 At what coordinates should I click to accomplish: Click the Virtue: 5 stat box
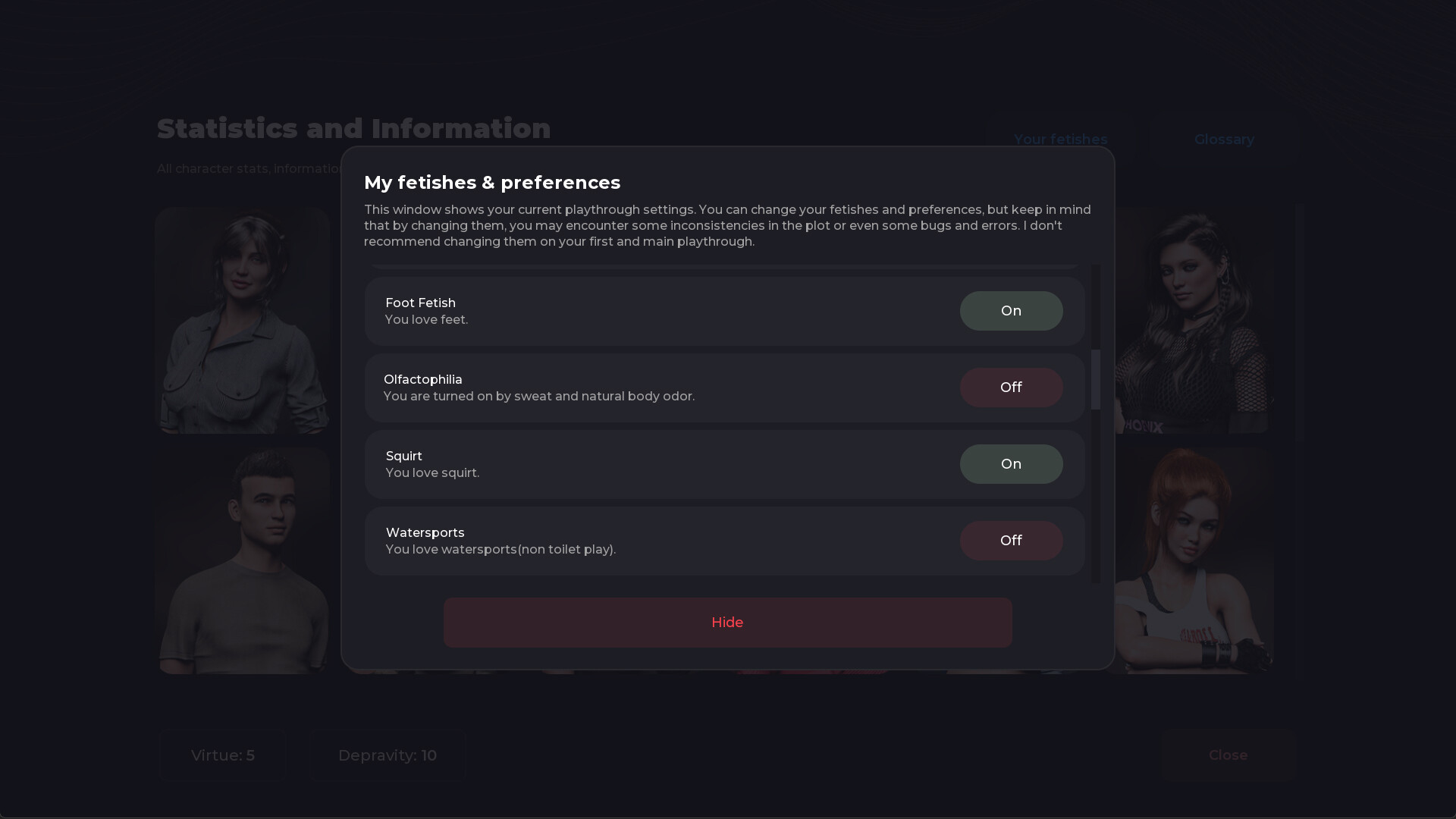(x=223, y=755)
